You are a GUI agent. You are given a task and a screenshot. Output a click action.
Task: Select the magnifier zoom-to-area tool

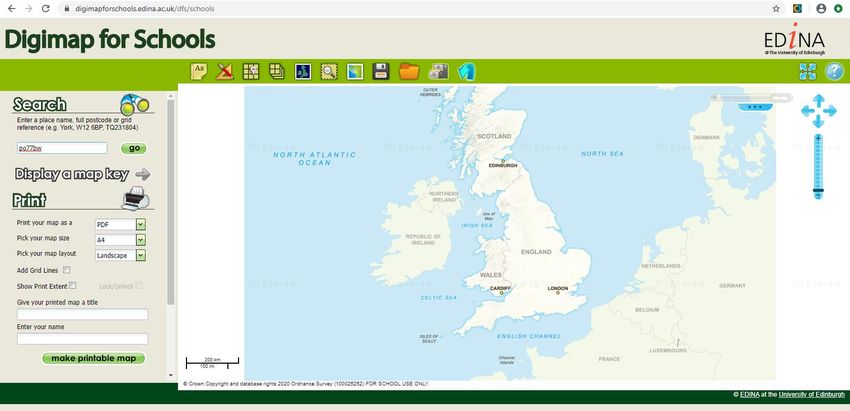click(x=329, y=71)
